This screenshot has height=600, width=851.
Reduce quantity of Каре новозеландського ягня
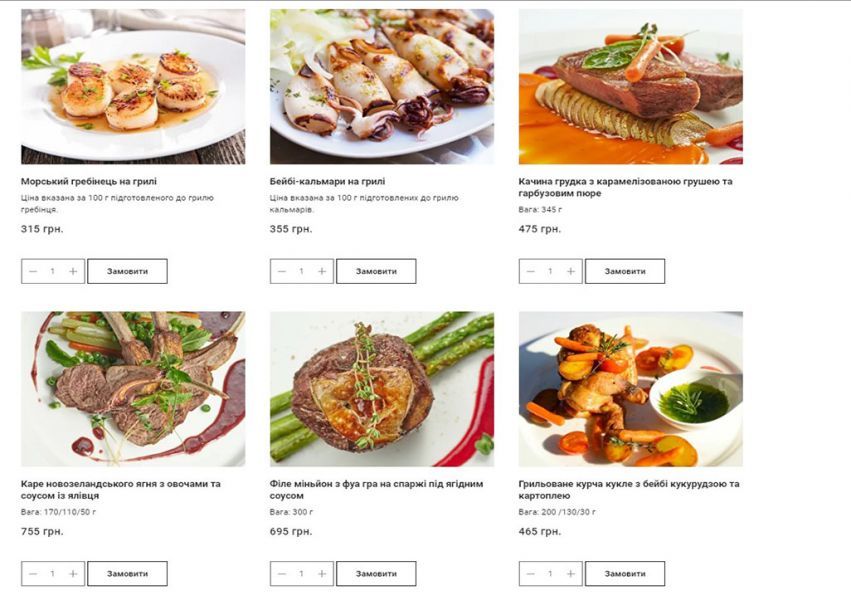[x=33, y=573]
